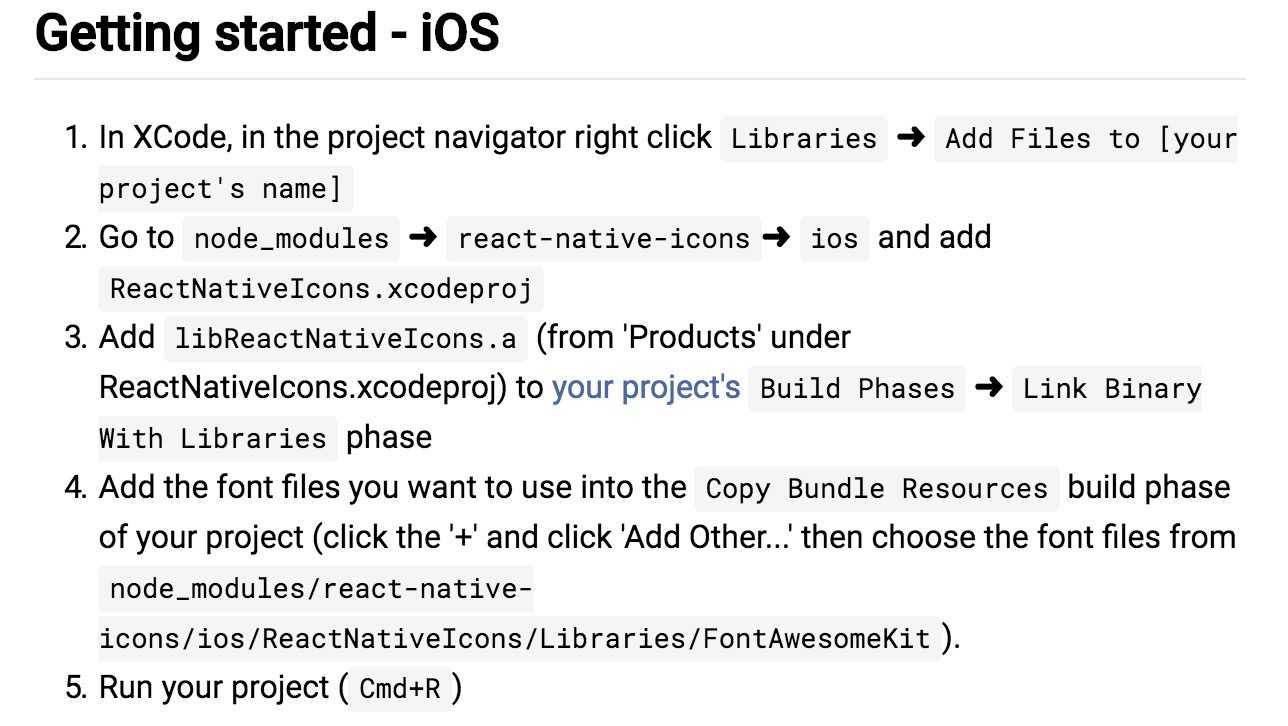The image size is (1288, 726).
Task: Click the 'Libraries' code snippet
Action: click(804, 138)
